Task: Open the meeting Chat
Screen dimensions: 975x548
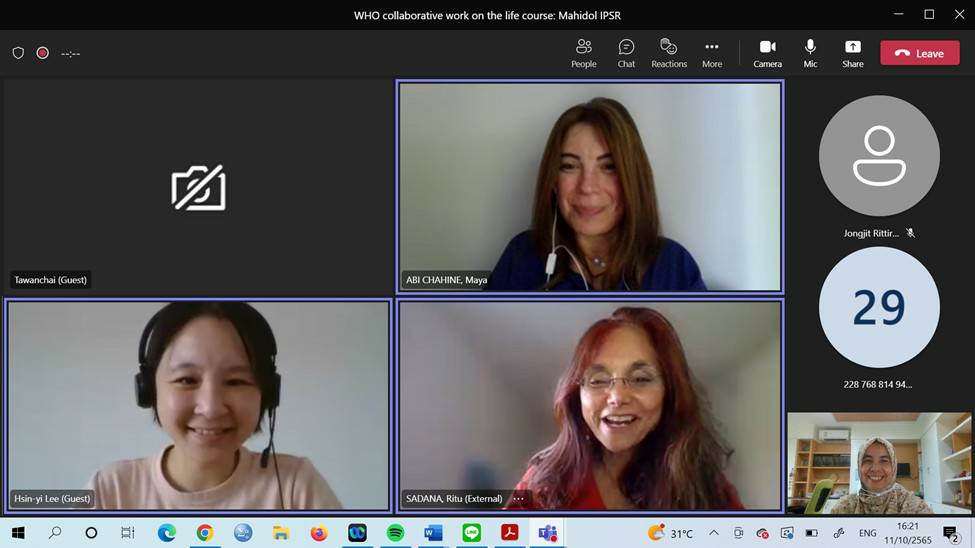Action: (626, 53)
